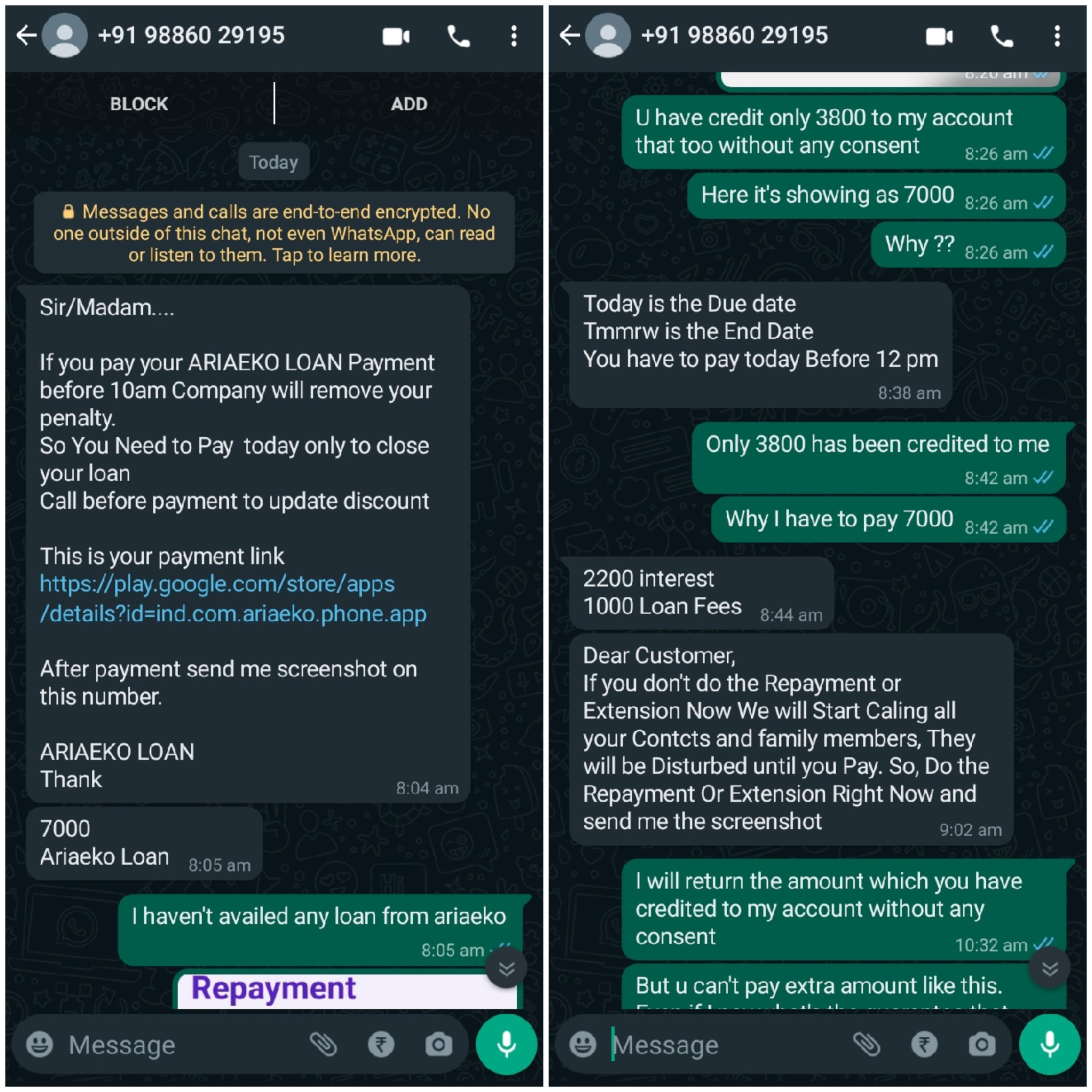The image size is (1092, 1092).
Task: Open the camera from left message bar
Action: [x=439, y=1044]
